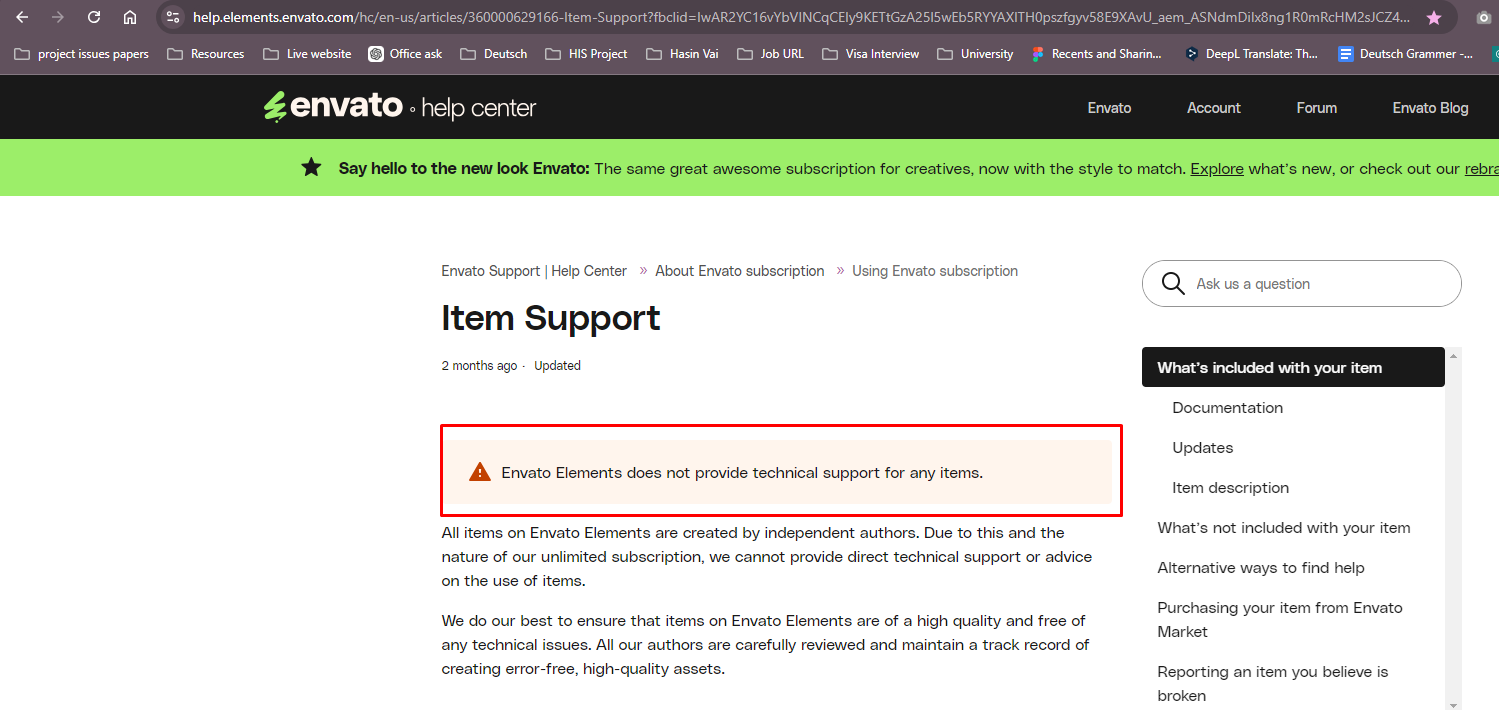Open the 'Using Envato subscription' breadcrumb
Image resolution: width=1499 pixels, height=710 pixels.
tap(935, 271)
